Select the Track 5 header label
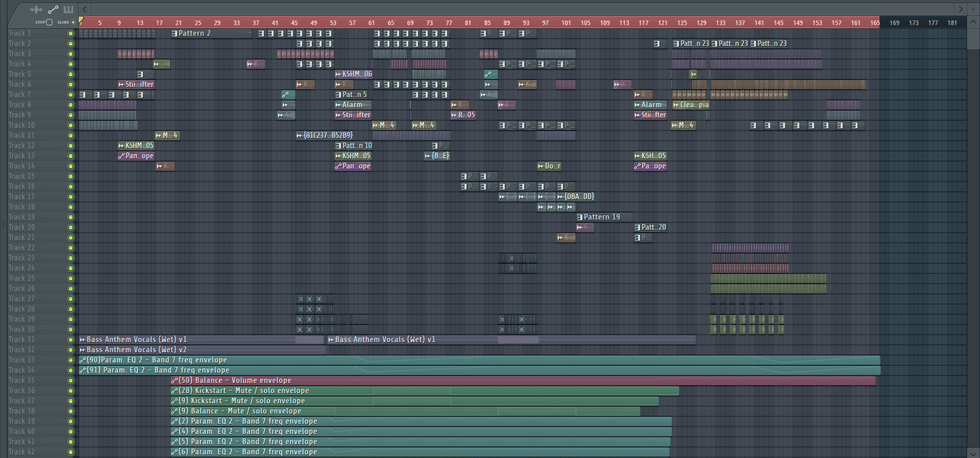Screen dimensions: 980x458 [x=20, y=74]
